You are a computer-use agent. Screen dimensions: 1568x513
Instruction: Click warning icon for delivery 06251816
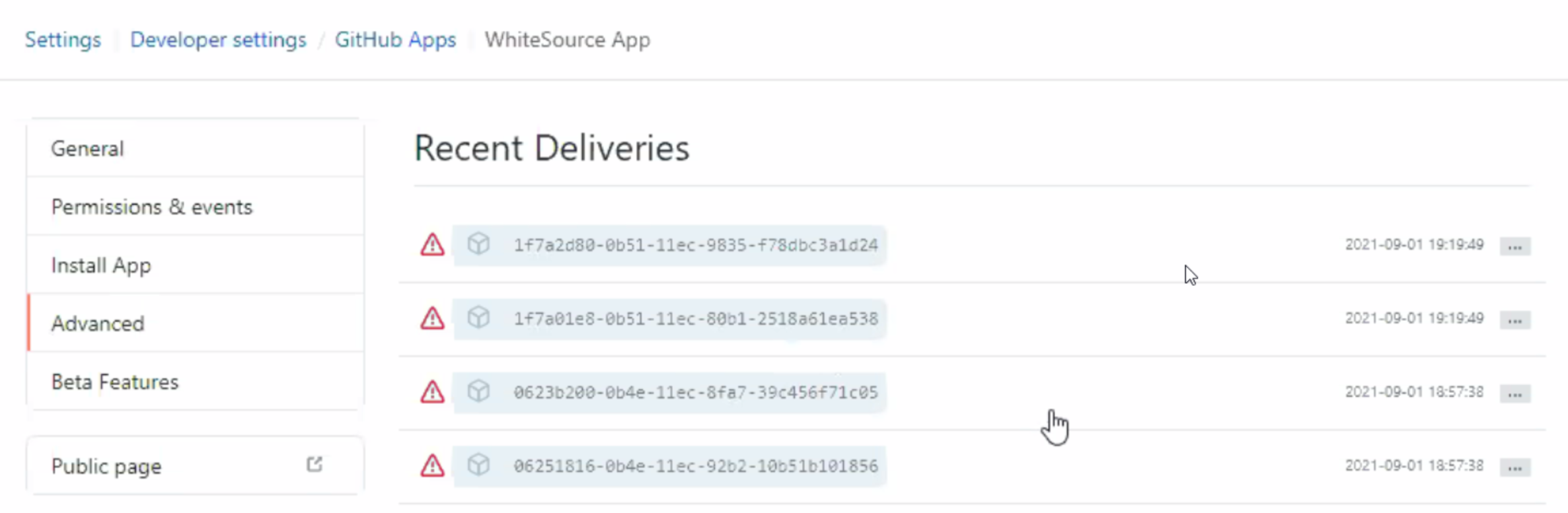coord(432,466)
